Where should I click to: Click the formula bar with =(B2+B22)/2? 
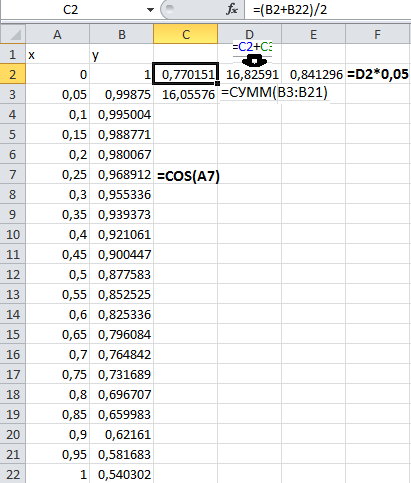pyautogui.click(x=328, y=10)
